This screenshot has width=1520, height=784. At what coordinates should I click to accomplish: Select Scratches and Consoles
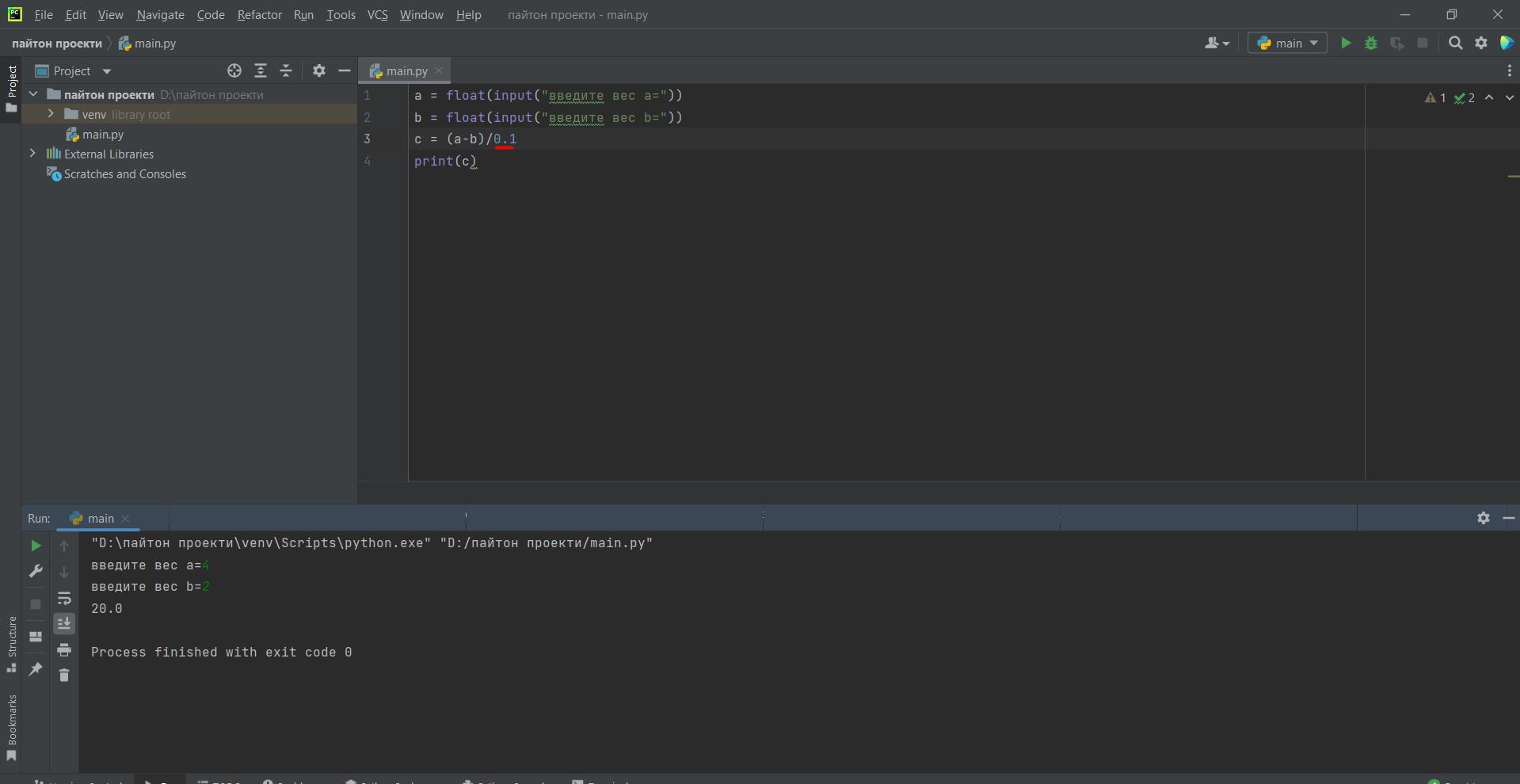(x=124, y=174)
